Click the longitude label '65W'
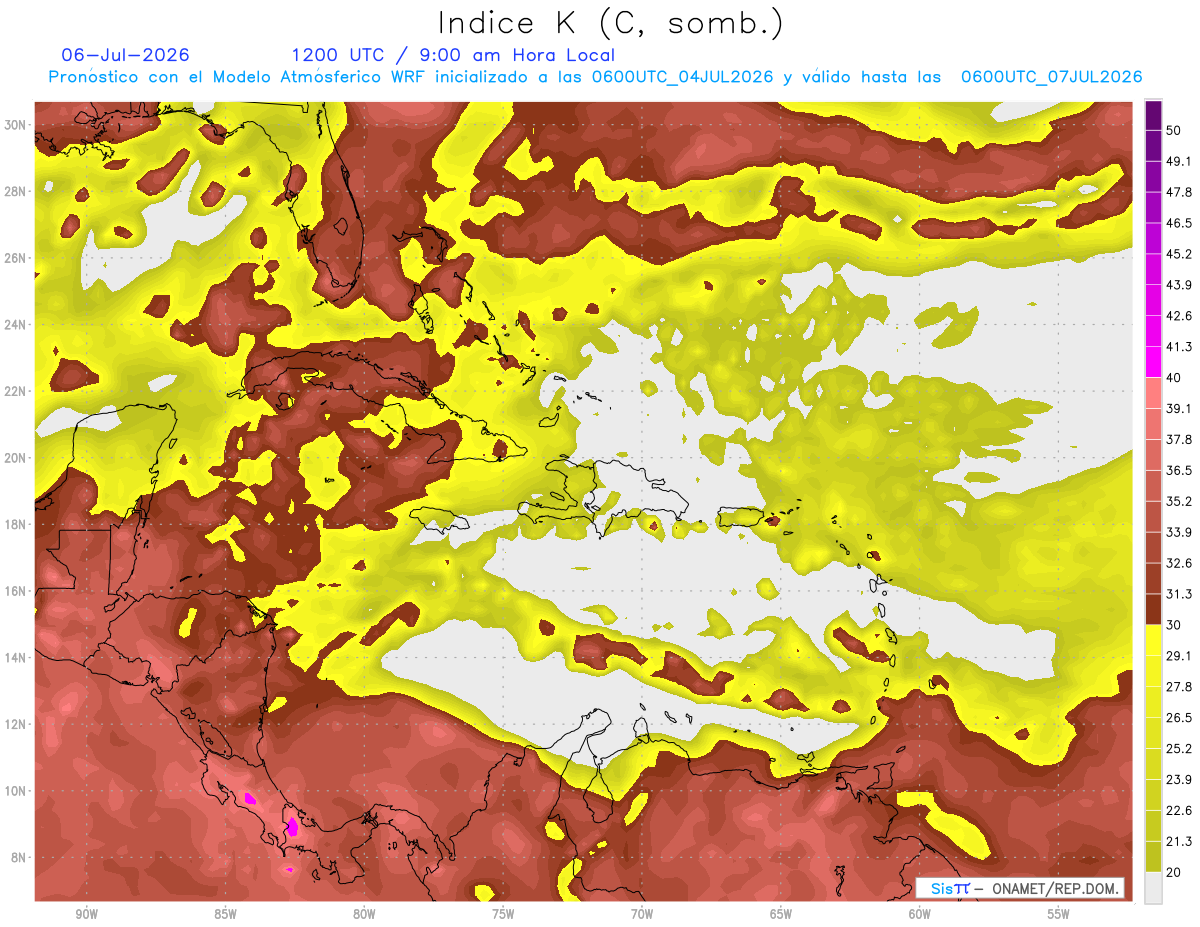1200x927 pixels. [x=781, y=914]
